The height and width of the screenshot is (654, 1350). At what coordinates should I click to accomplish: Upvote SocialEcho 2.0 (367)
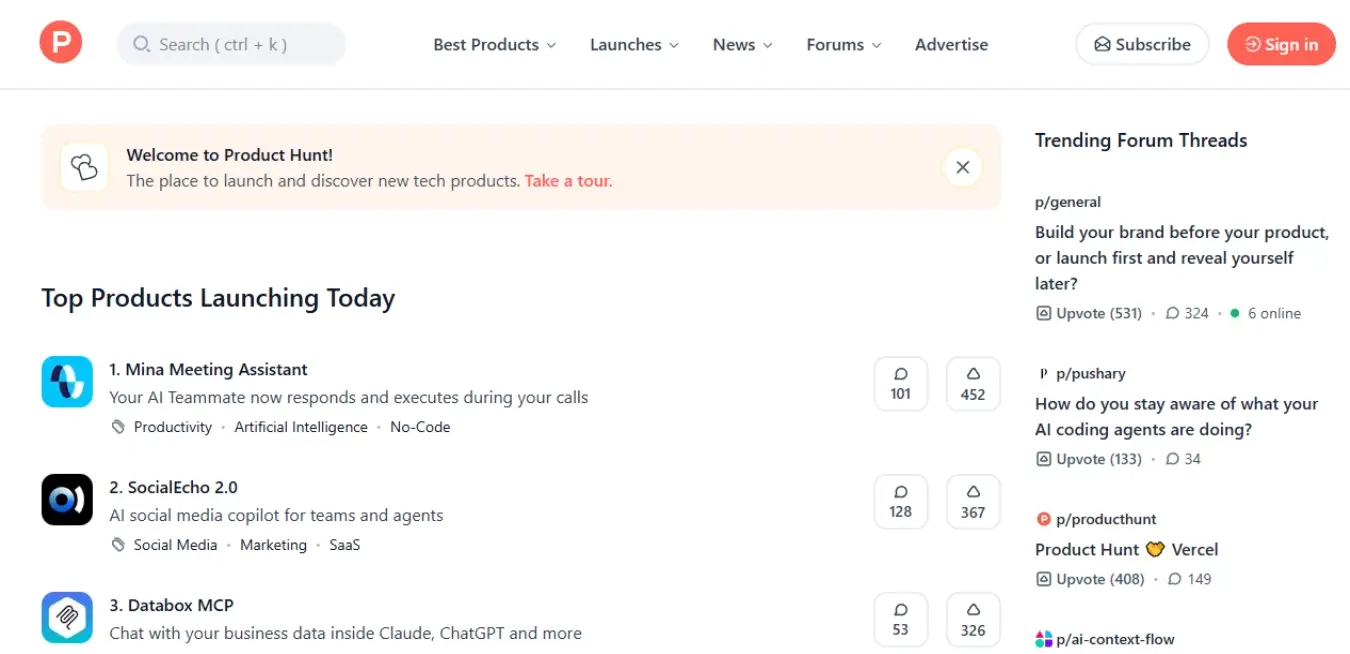pyautogui.click(x=973, y=502)
